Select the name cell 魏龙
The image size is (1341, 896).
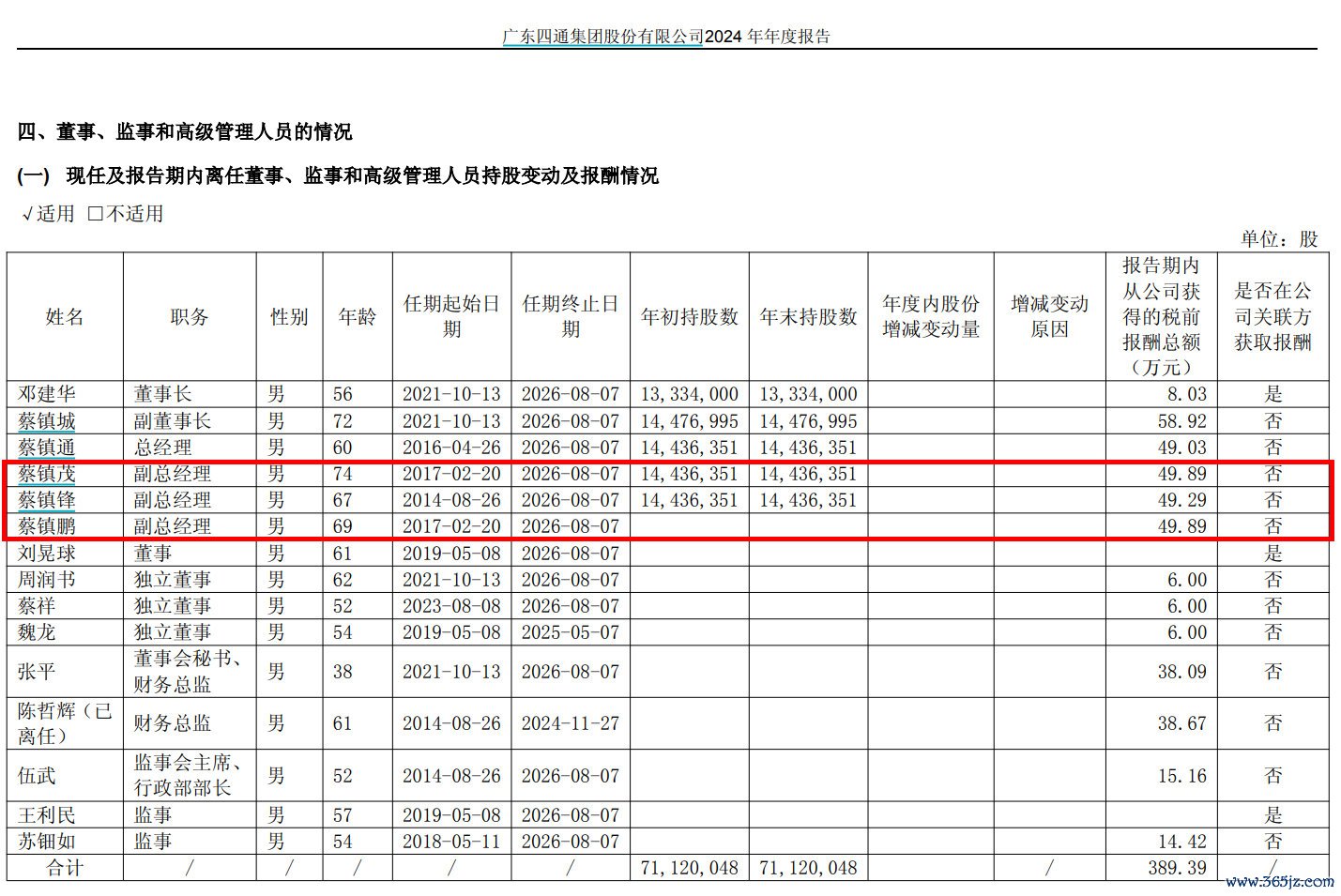pyautogui.click(x=37, y=632)
